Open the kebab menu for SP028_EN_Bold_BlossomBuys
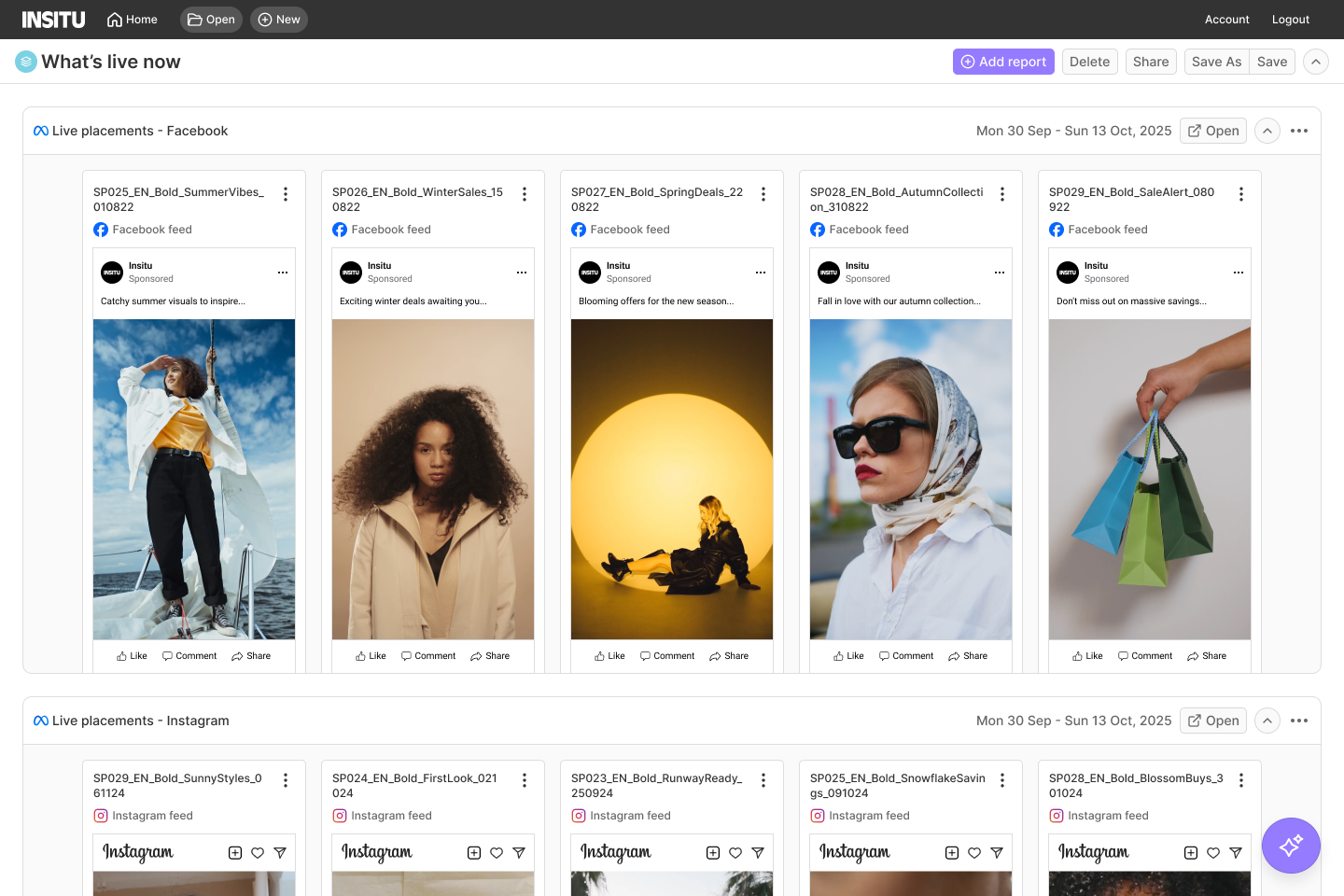1344x896 pixels. (x=1241, y=780)
